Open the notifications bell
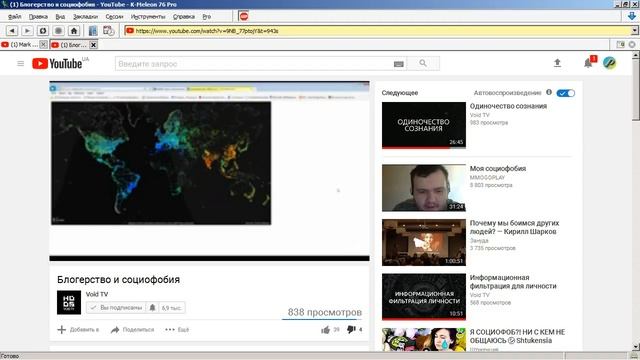This screenshot has height=360, width=640. (x=588, y=63)
